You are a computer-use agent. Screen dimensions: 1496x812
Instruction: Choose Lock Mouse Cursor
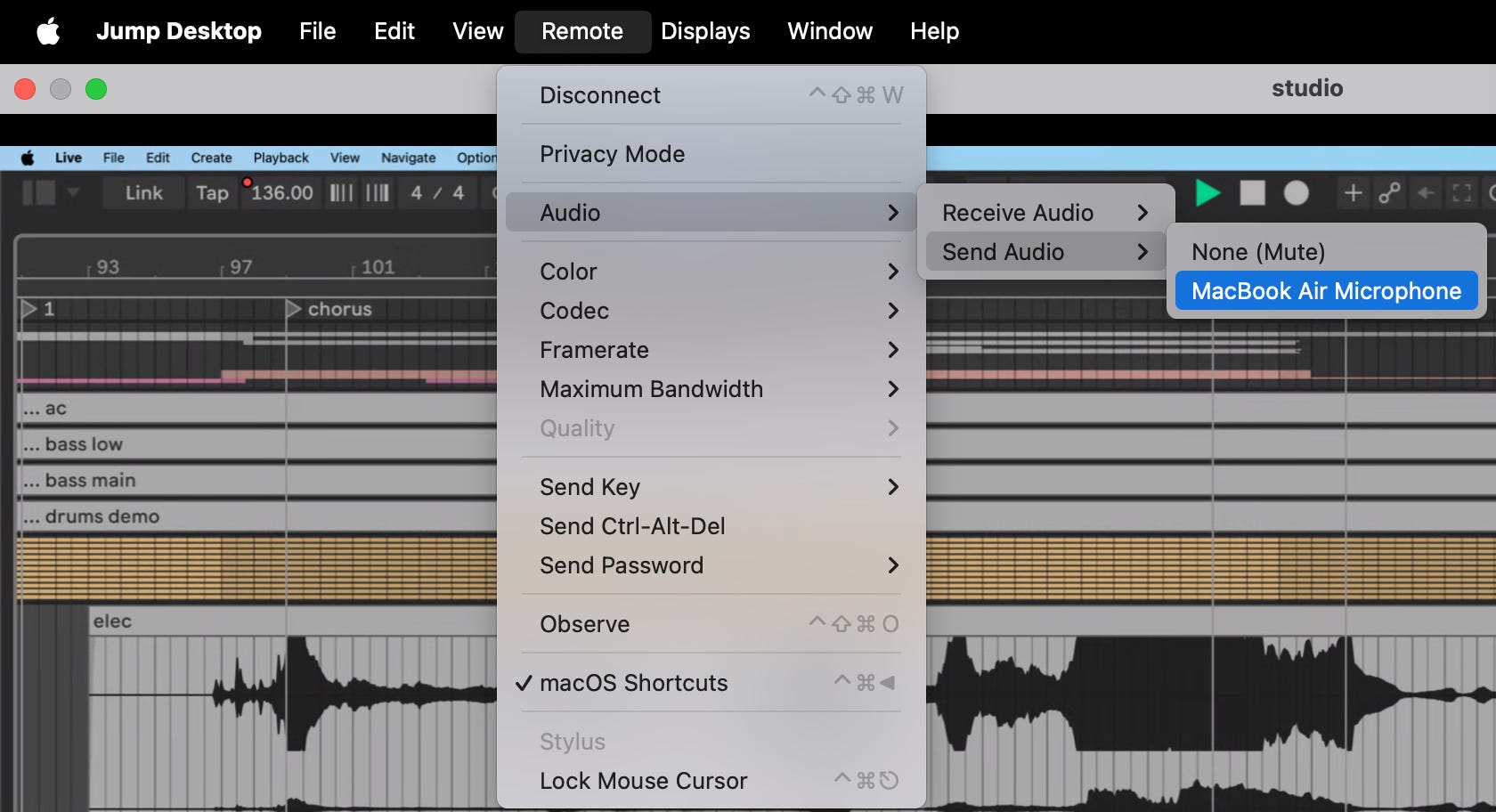(711, 781)
